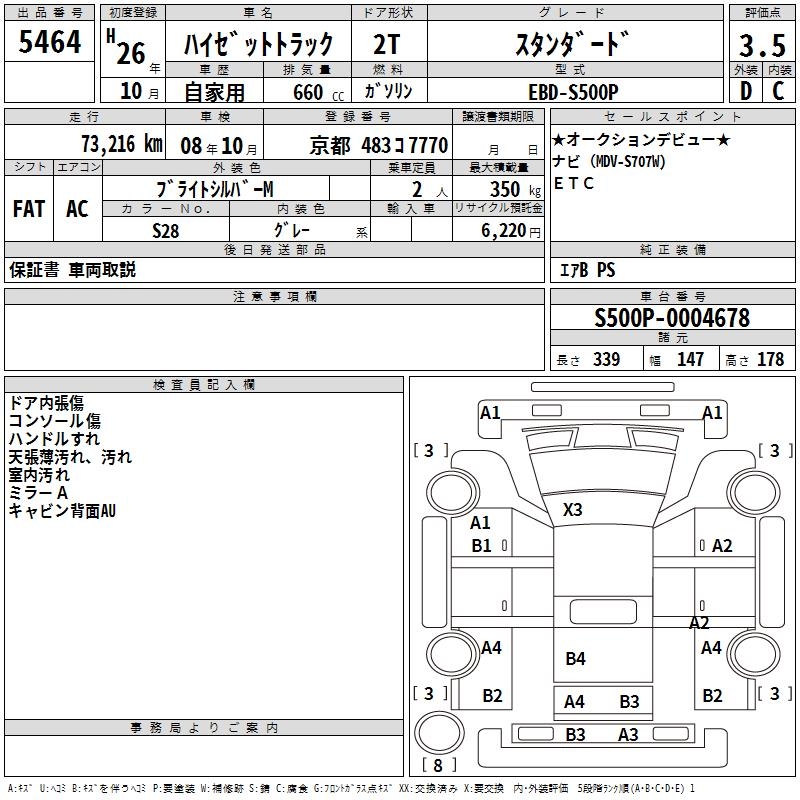Click the spare tire value [8]
Viewport: 800px width, 800px height.
438,765
